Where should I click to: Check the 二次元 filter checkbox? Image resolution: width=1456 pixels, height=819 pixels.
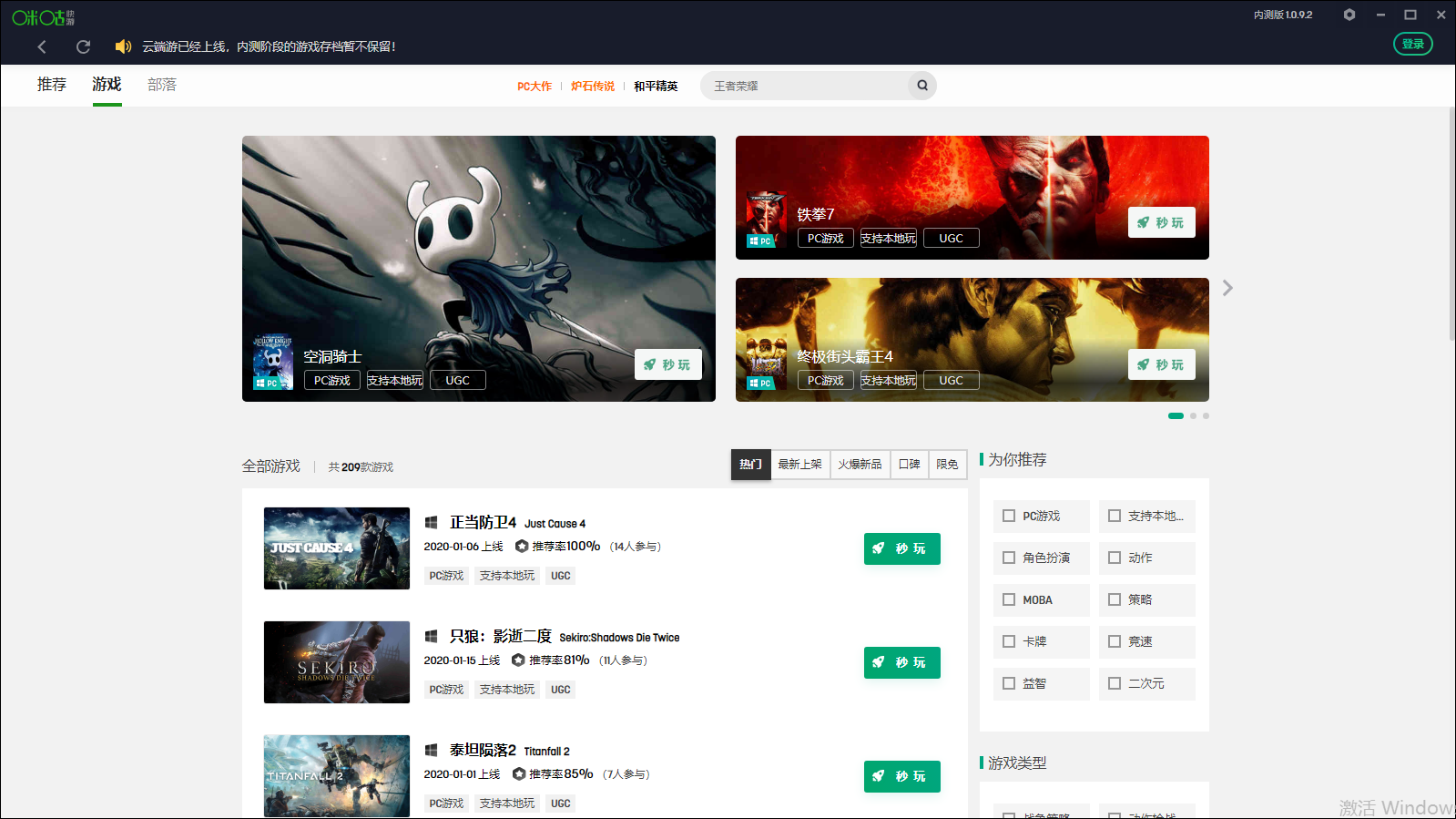point(1115,683)
